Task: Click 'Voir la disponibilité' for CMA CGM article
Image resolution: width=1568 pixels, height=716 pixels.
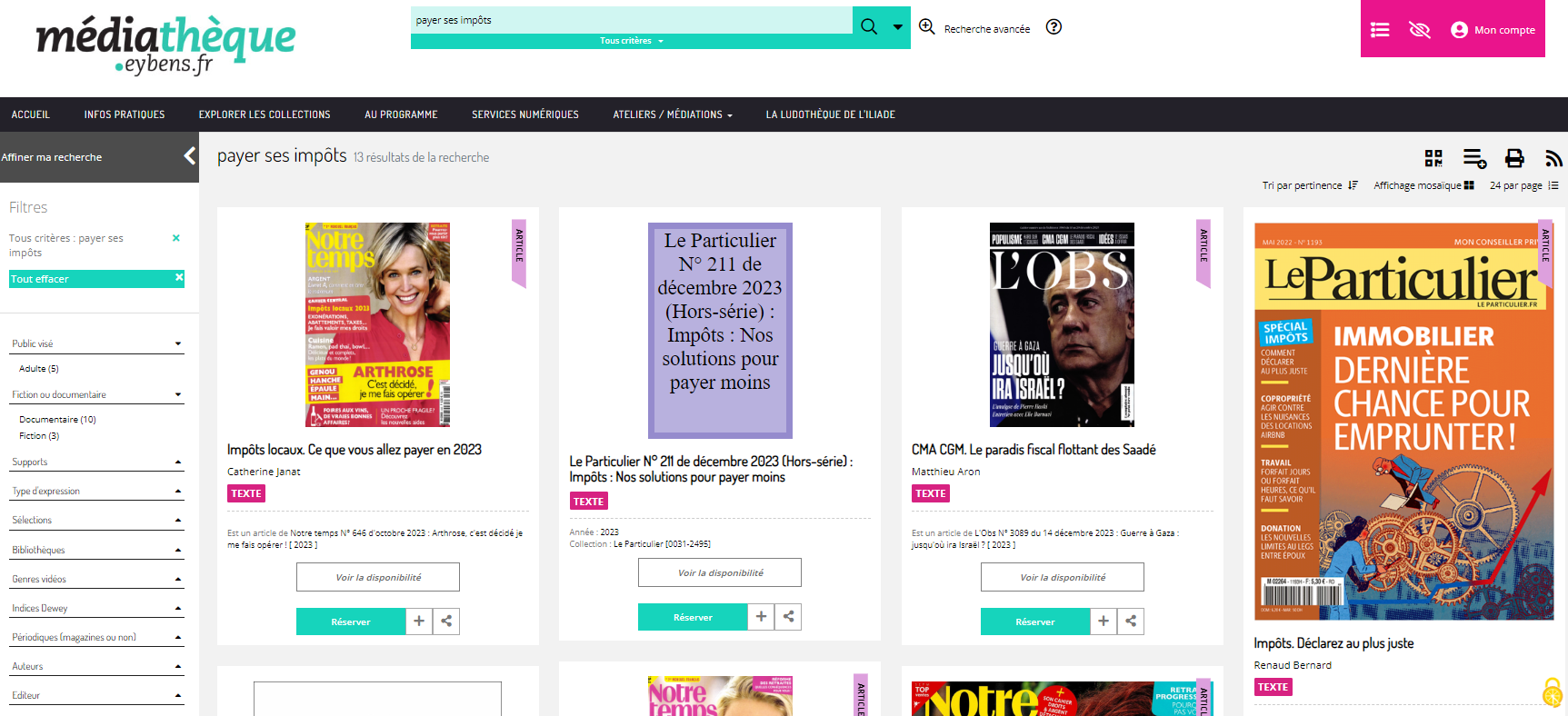Action: pyautogui.click(x=1063, y=577)
